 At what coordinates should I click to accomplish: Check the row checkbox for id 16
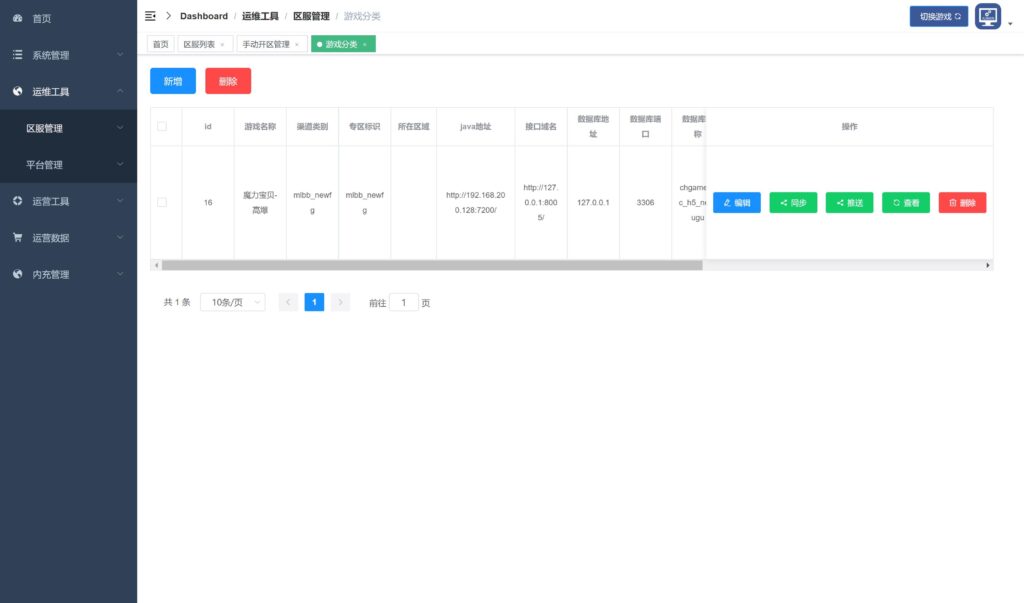tap(162, 202)
